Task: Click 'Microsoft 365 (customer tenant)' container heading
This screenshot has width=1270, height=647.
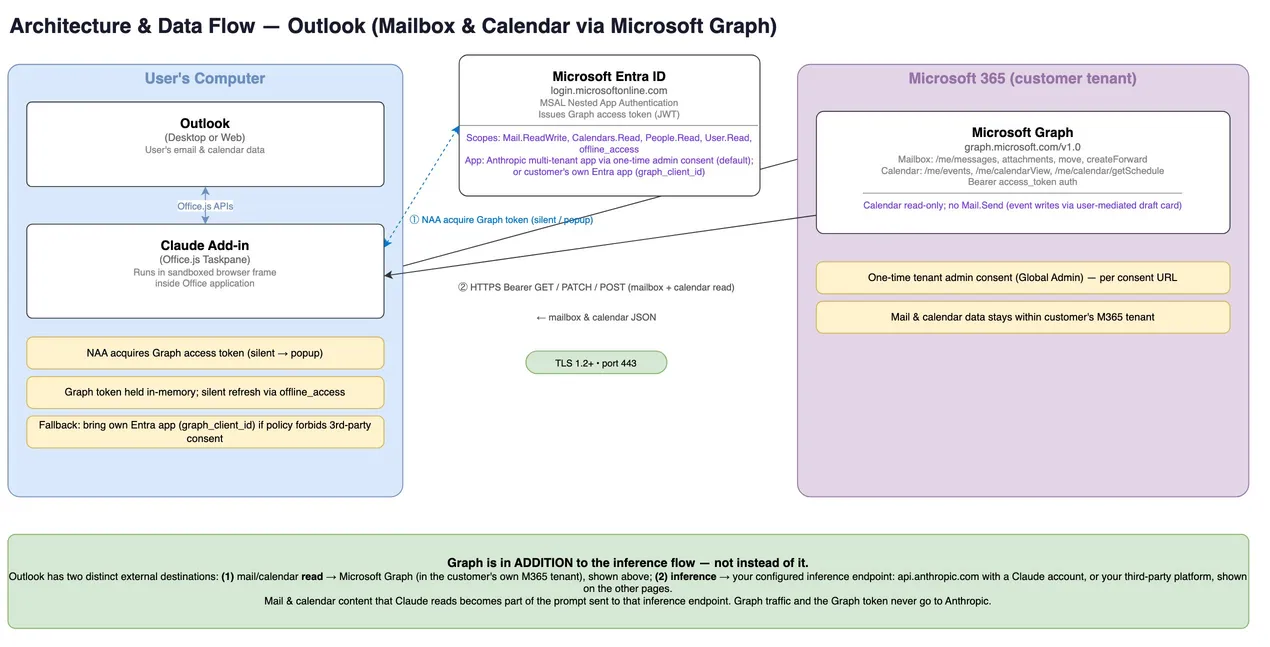Action: click(1022, 79)
